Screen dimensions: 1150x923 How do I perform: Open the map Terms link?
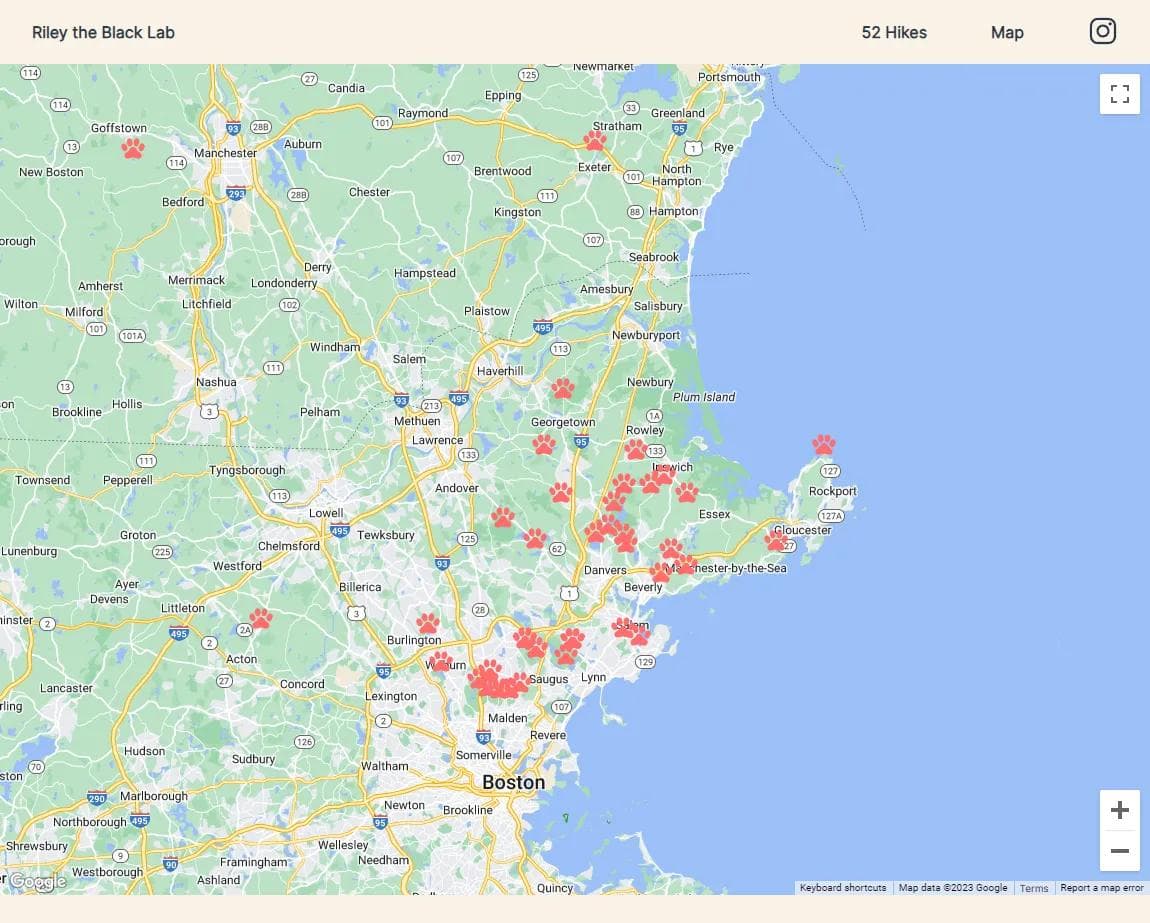click(x=1033, y=888)
